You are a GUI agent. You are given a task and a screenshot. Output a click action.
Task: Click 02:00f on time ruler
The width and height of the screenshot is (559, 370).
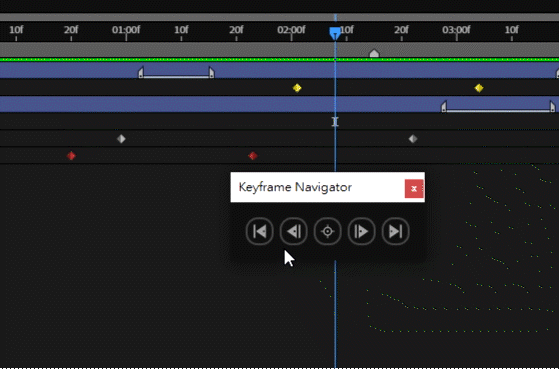(x=291, y=30)
